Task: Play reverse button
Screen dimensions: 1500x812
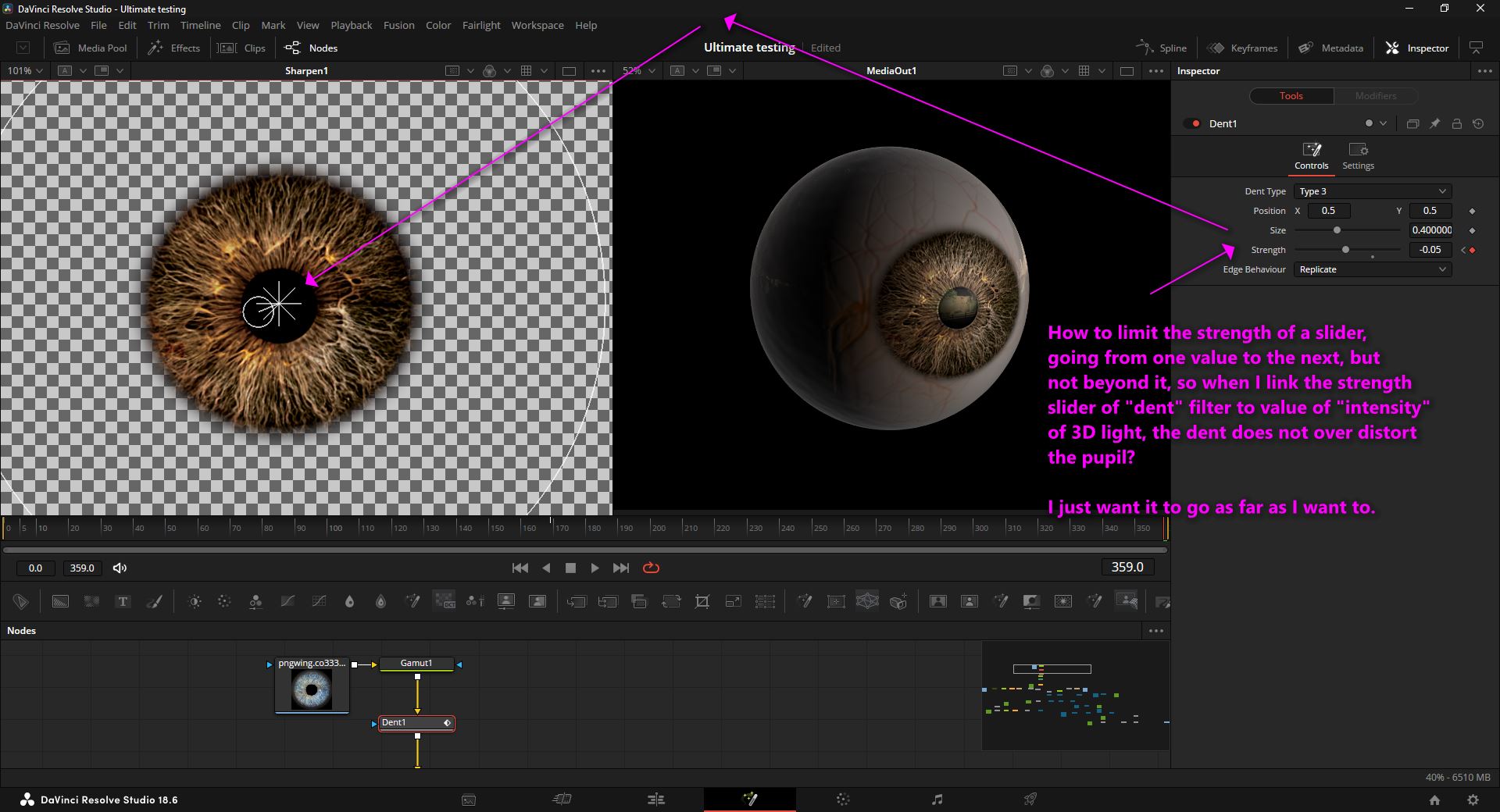Action: [546, 568]
